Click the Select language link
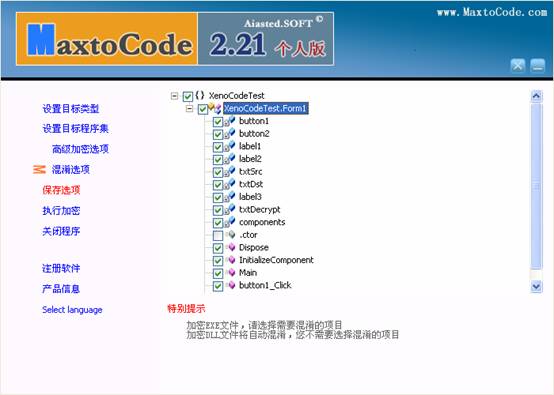554x395 pixels. tap(72, 310)
